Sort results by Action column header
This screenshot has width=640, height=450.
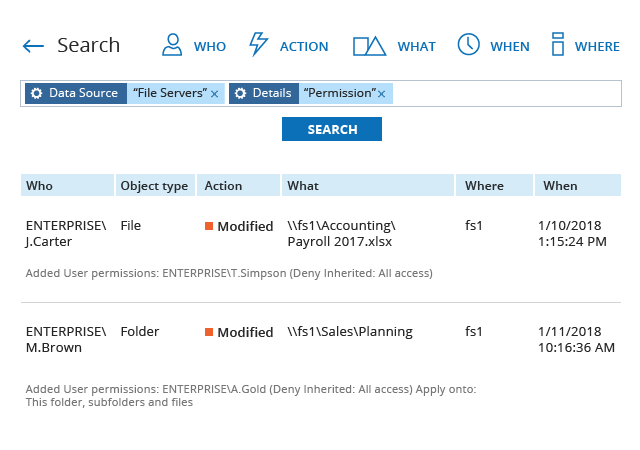point(223,186)
